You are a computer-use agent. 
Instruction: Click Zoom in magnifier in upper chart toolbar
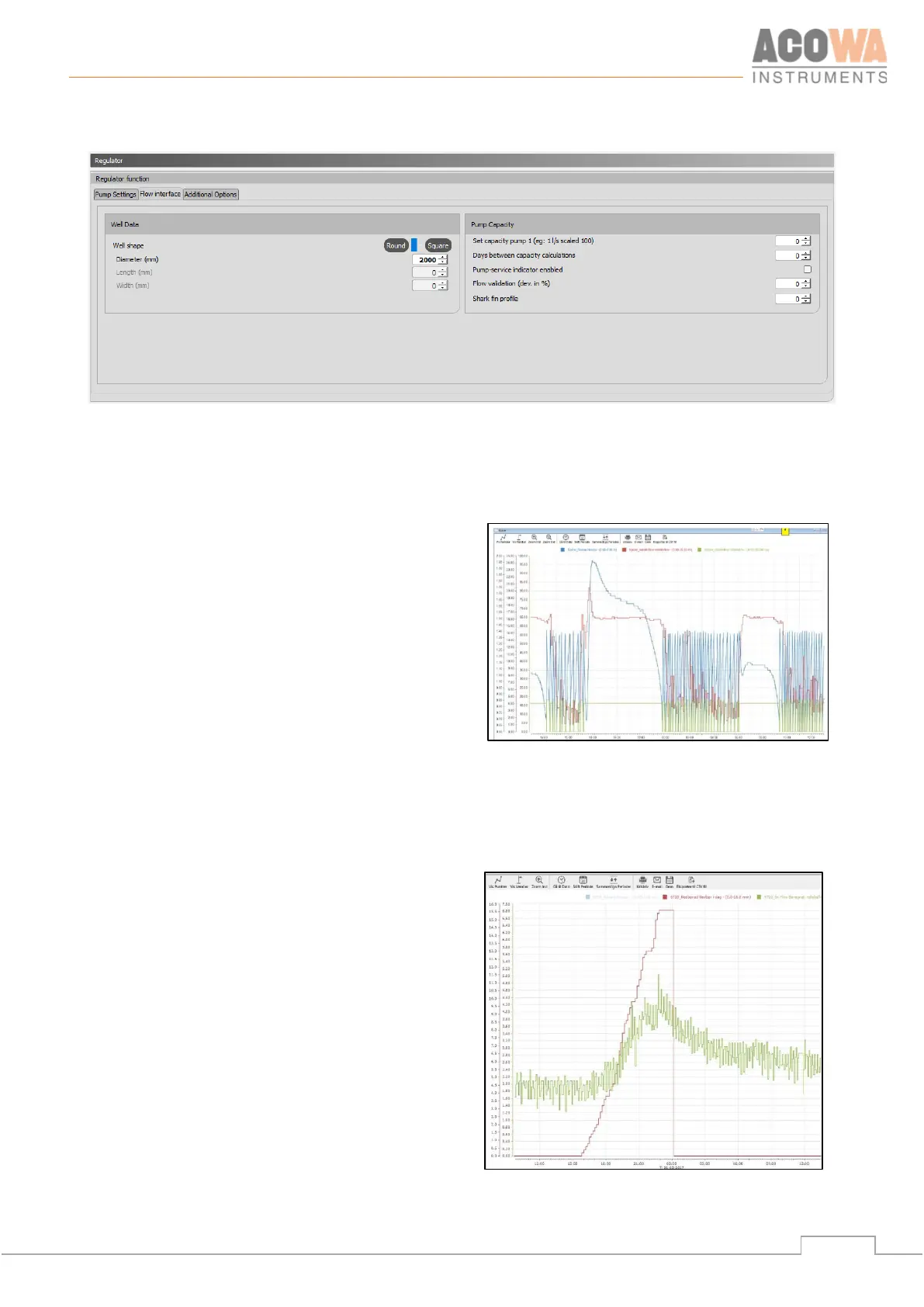tap(534, 537)
